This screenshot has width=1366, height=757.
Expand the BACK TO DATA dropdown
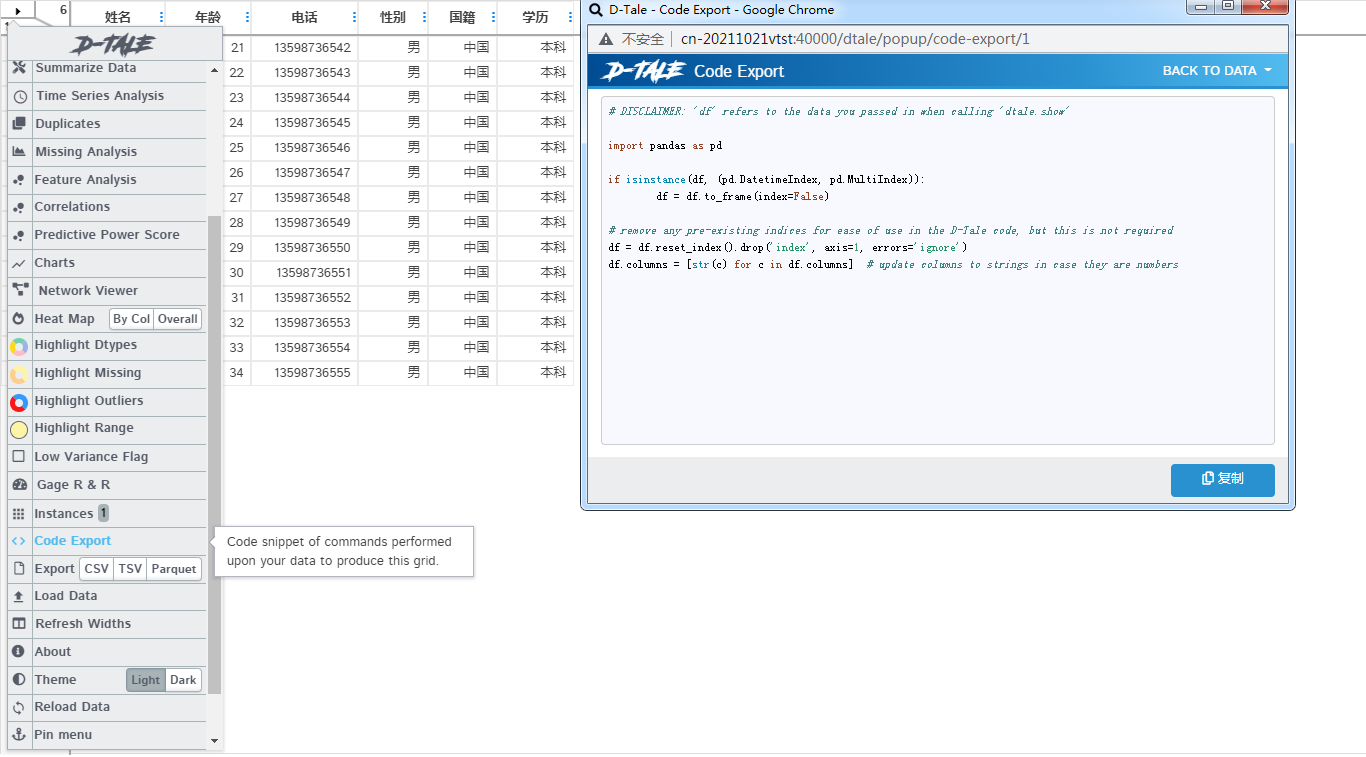coord(1217,71)
